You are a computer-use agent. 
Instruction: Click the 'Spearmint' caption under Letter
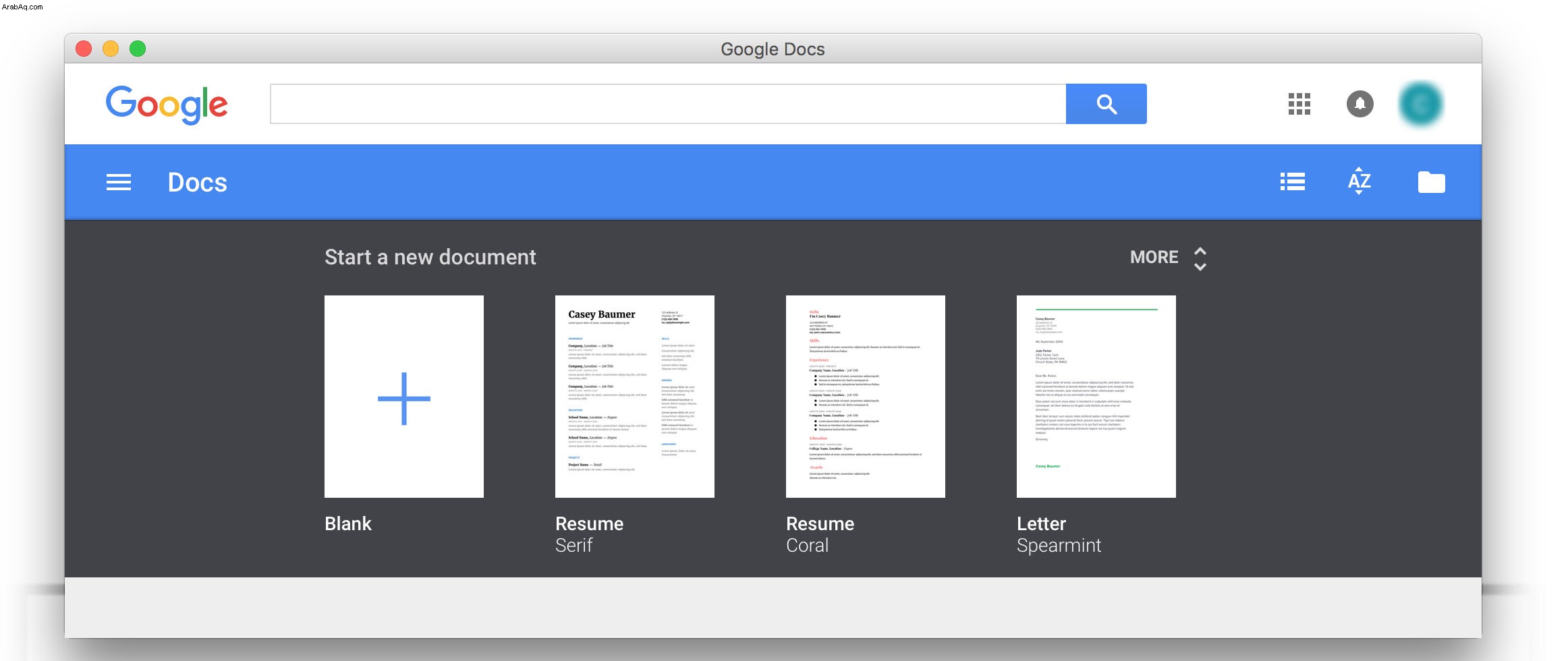coord(1059,546)
